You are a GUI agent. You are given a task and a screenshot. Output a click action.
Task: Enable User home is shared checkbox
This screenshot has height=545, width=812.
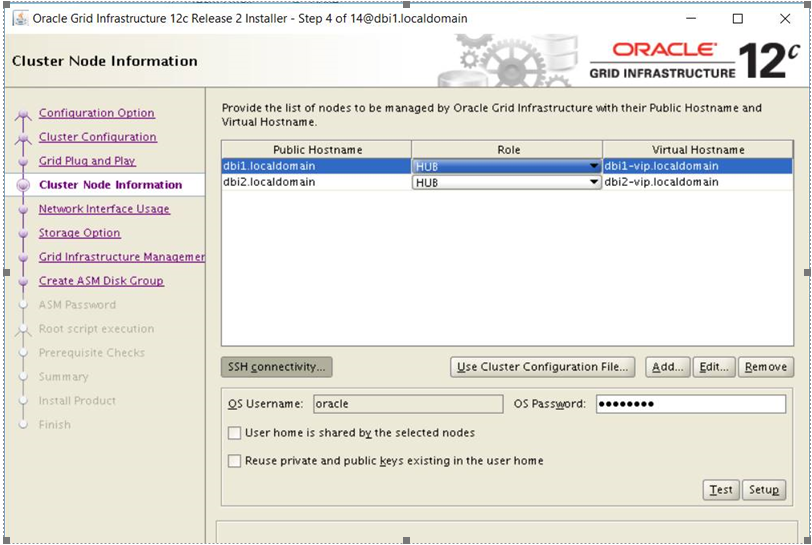[235, 433]
